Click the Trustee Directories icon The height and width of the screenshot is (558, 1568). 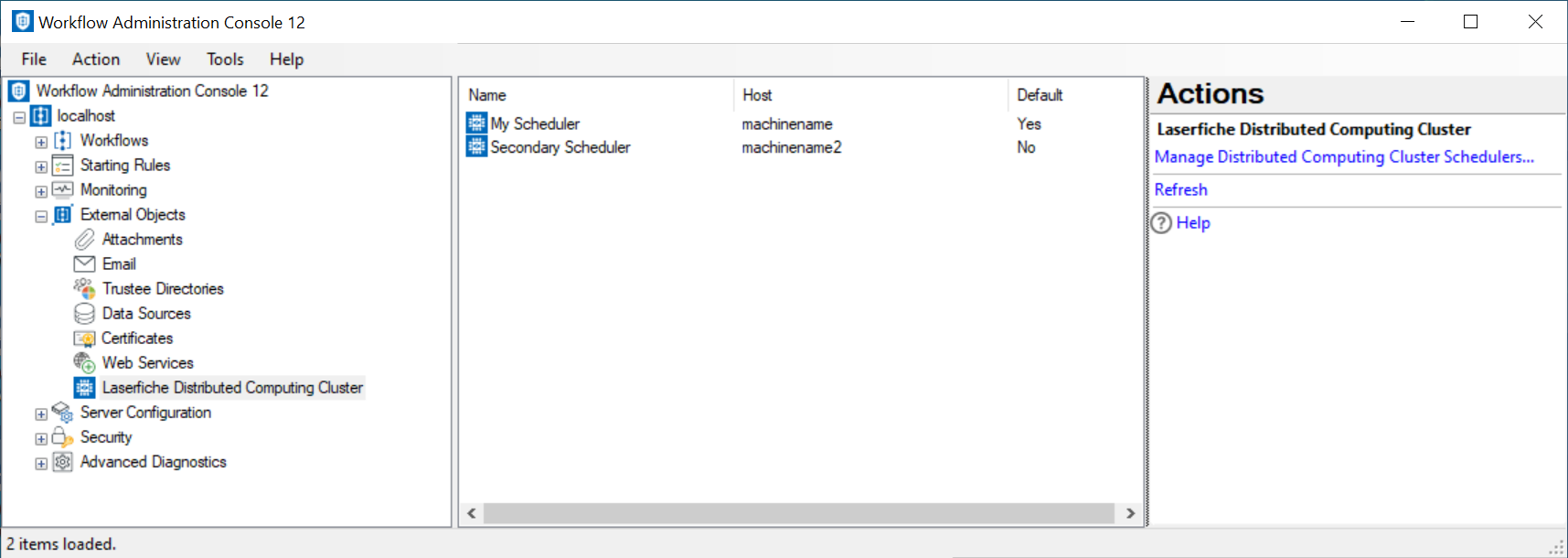(x=84, y=289)
